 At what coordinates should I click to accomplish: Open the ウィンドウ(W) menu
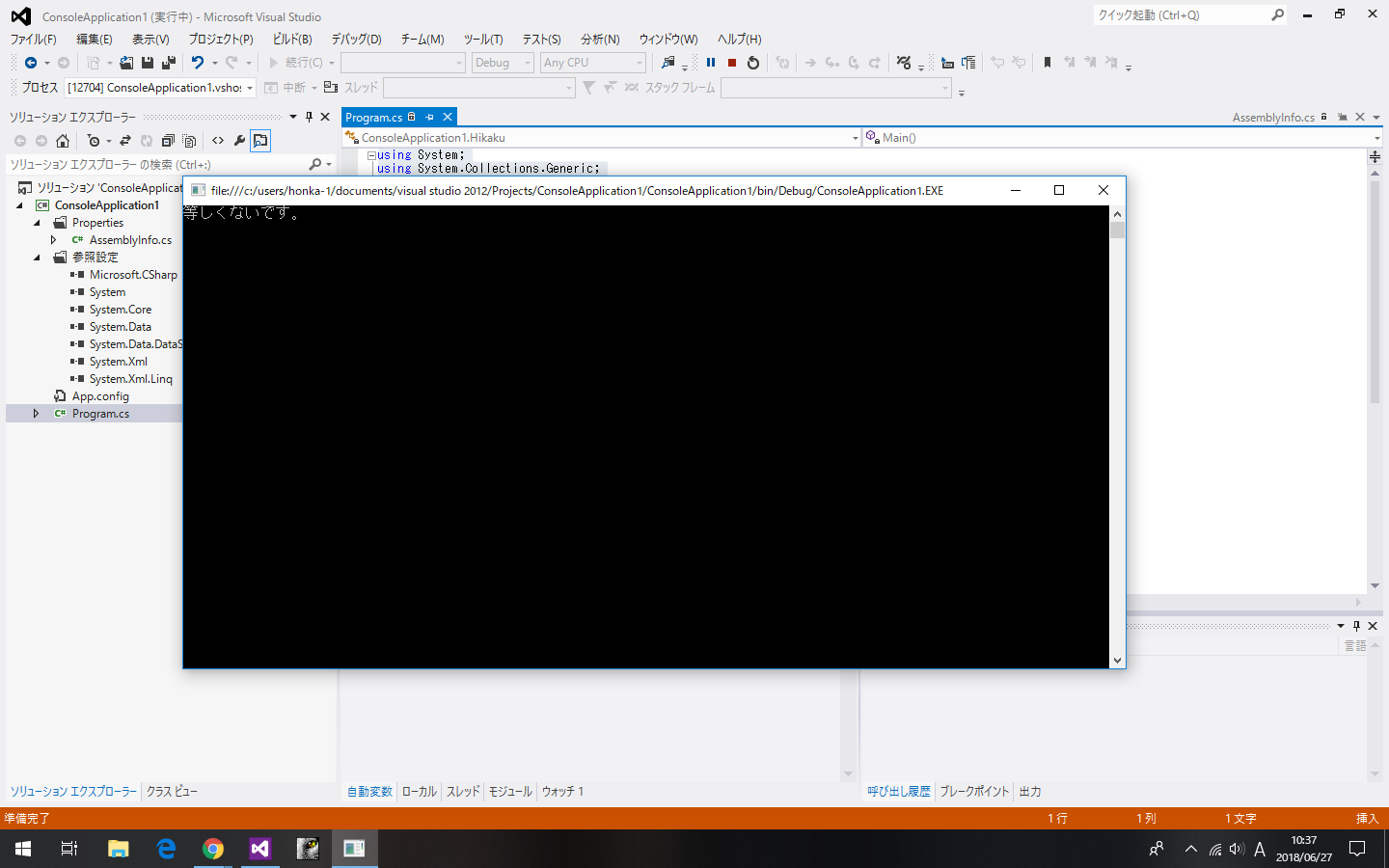[668, 40]
